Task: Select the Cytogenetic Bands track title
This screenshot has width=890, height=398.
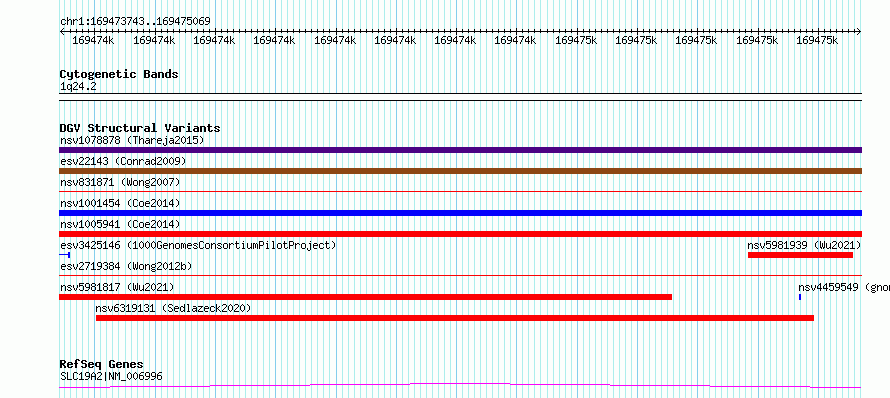Action: point(119,74)
